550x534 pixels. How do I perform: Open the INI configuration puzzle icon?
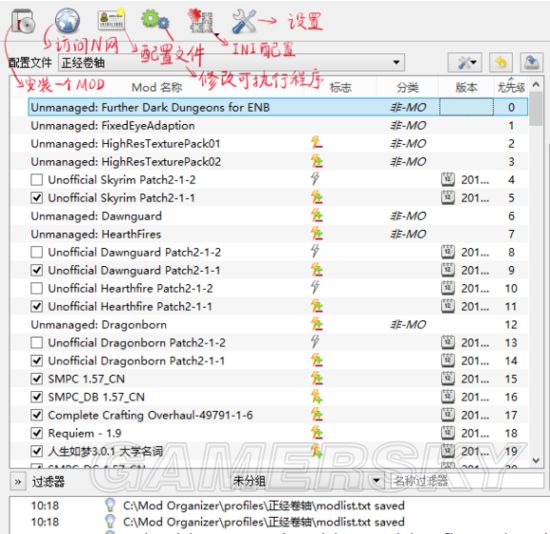201,22
